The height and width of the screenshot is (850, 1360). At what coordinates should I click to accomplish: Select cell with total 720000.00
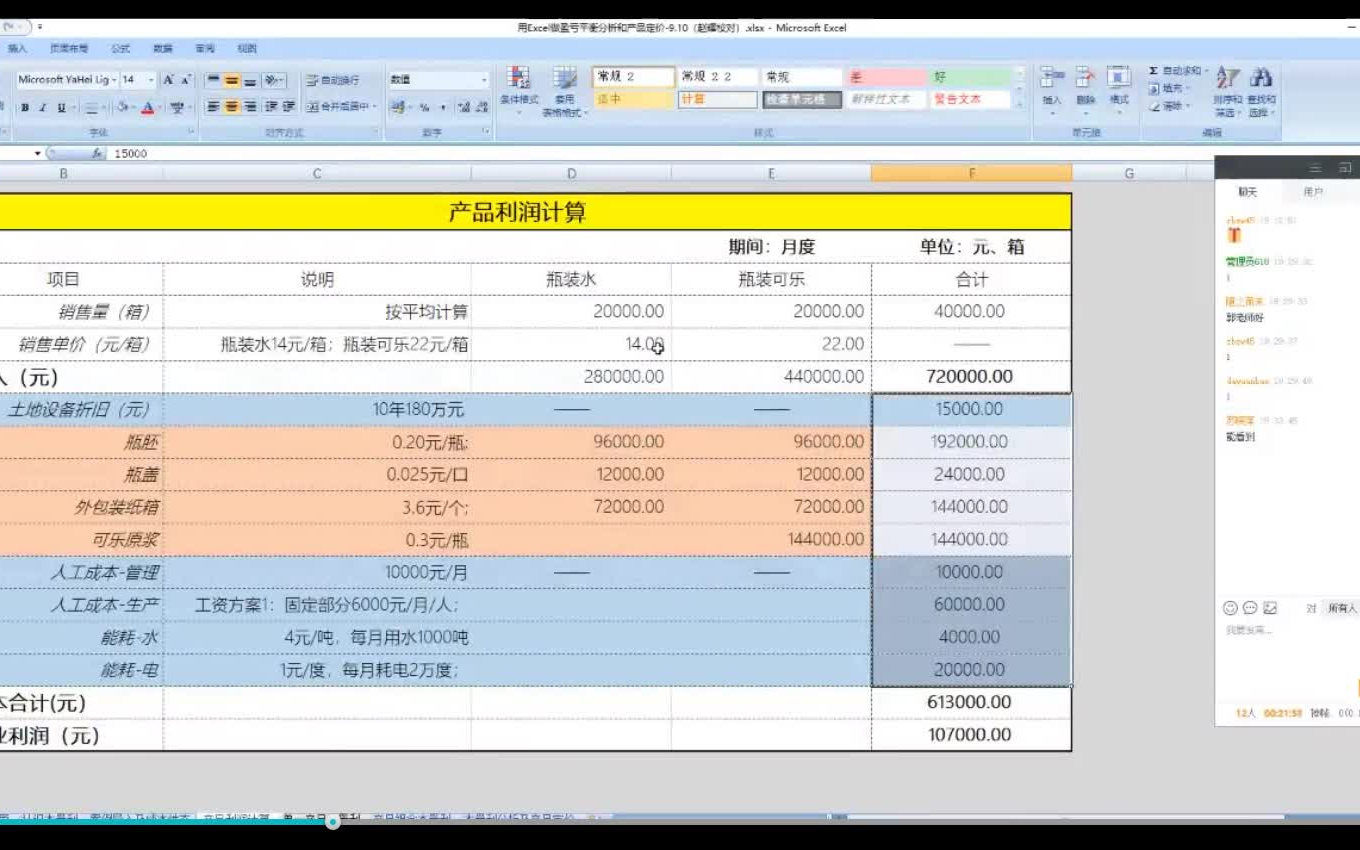pyautogui.click(x=971, y=377)
